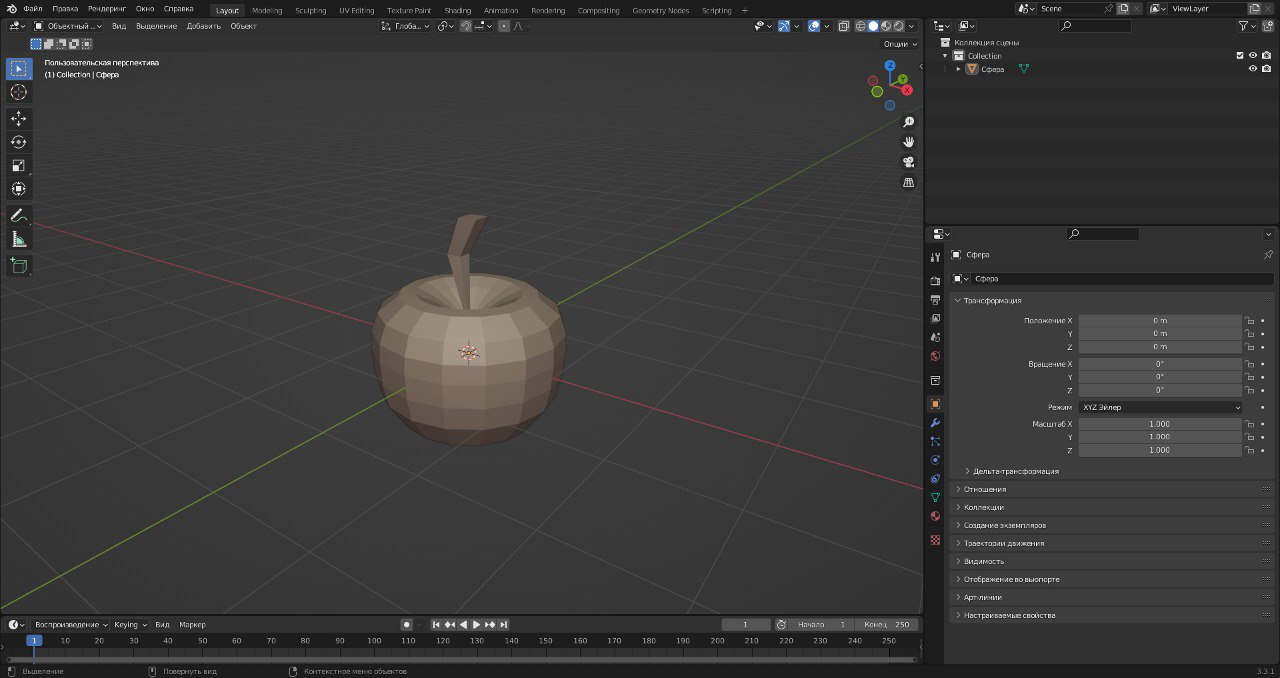Open the Опции button in viewport
This screenshot has height=678, width=1280.
tap(898, 44)
